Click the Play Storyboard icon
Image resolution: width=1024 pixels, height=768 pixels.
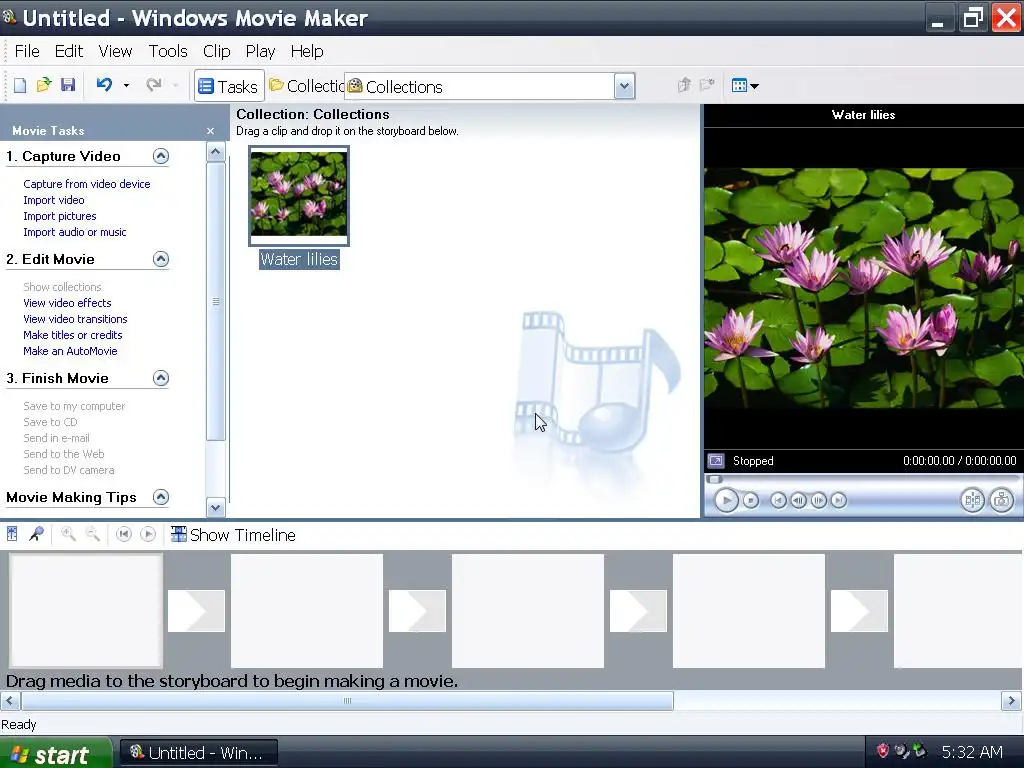[x=148, y=534]
